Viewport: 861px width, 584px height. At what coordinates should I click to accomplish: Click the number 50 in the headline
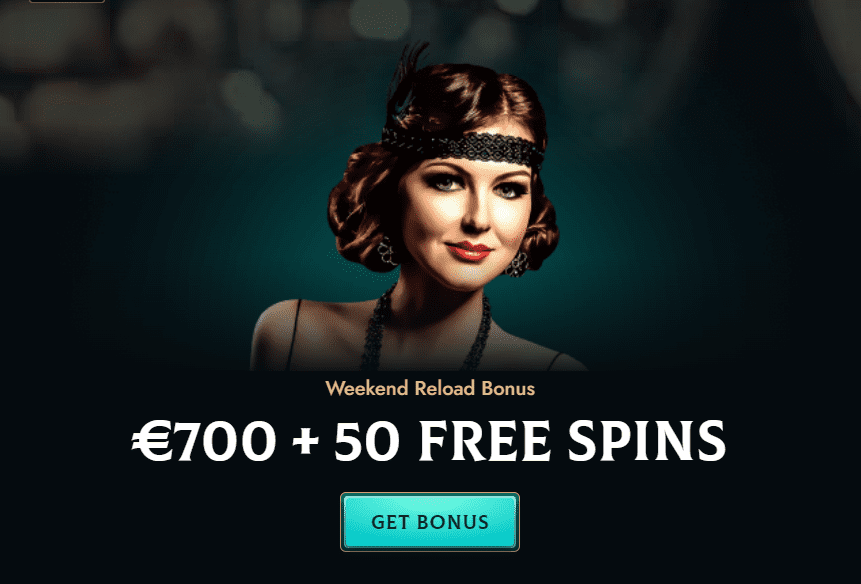pos(366,441)
